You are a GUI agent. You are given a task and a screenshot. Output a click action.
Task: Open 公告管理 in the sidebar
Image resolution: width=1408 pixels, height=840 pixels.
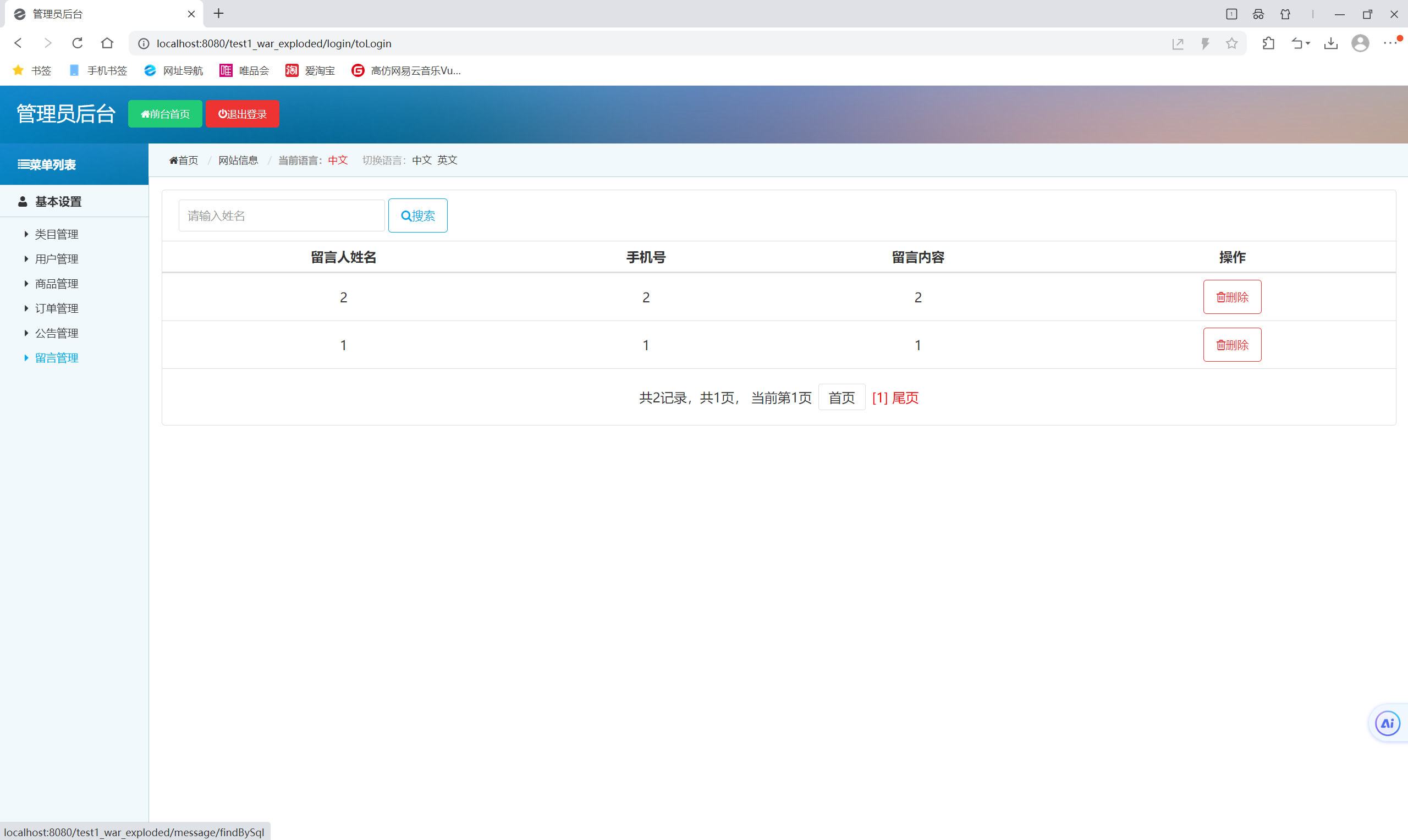tap(57, 333)
